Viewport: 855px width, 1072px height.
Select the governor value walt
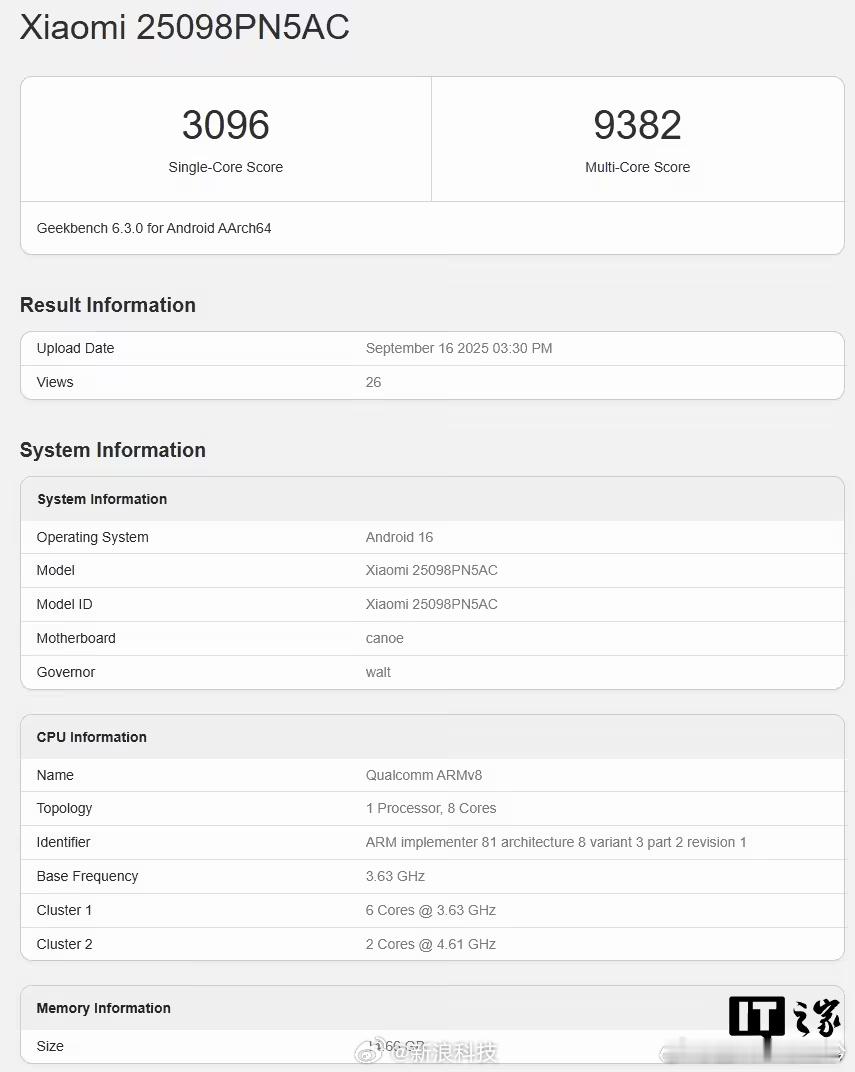tap(378, 672)
